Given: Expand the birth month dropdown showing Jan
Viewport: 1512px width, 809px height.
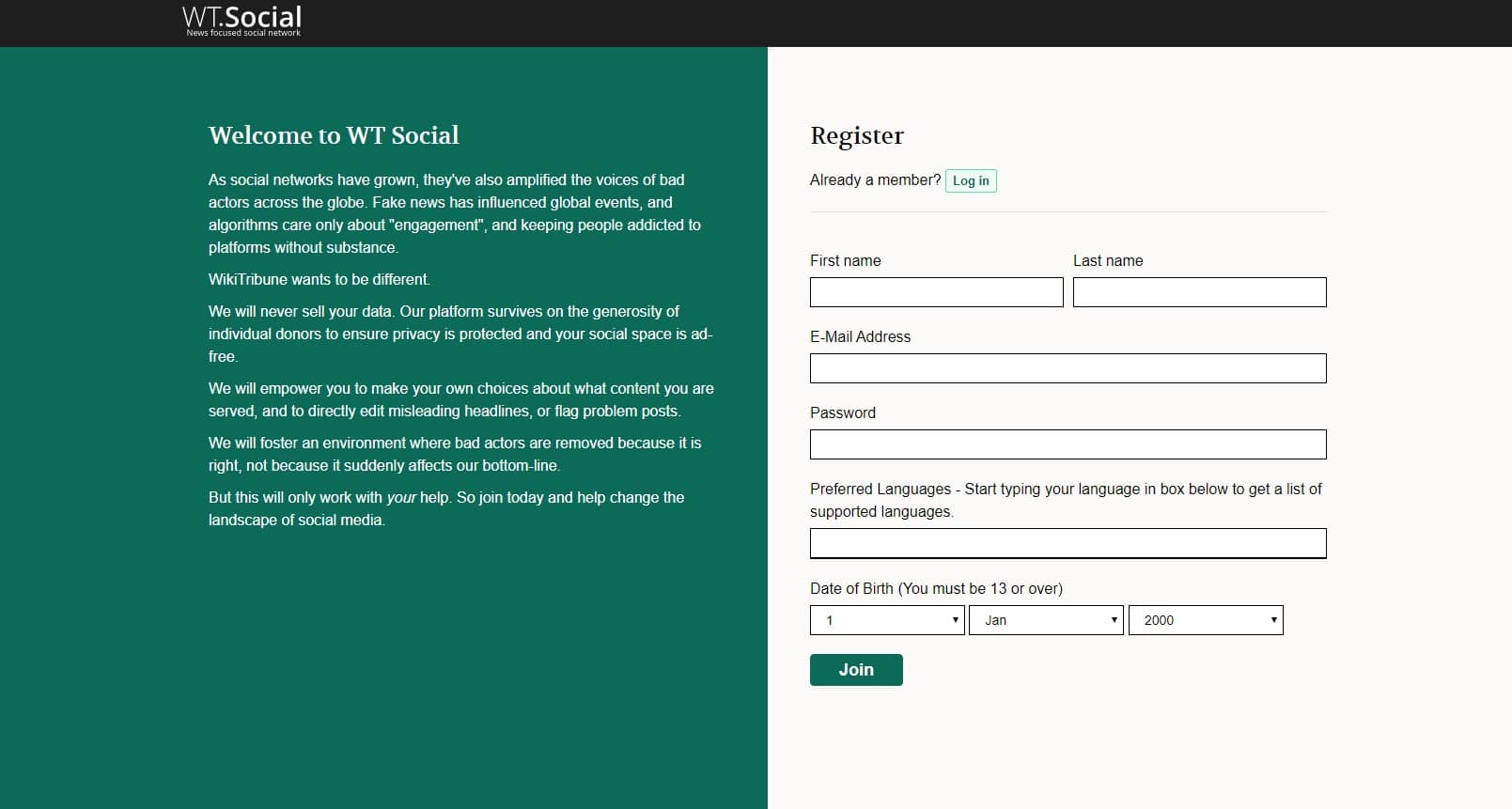Looking at the screenshot, I should click(x=1046, y=620).
